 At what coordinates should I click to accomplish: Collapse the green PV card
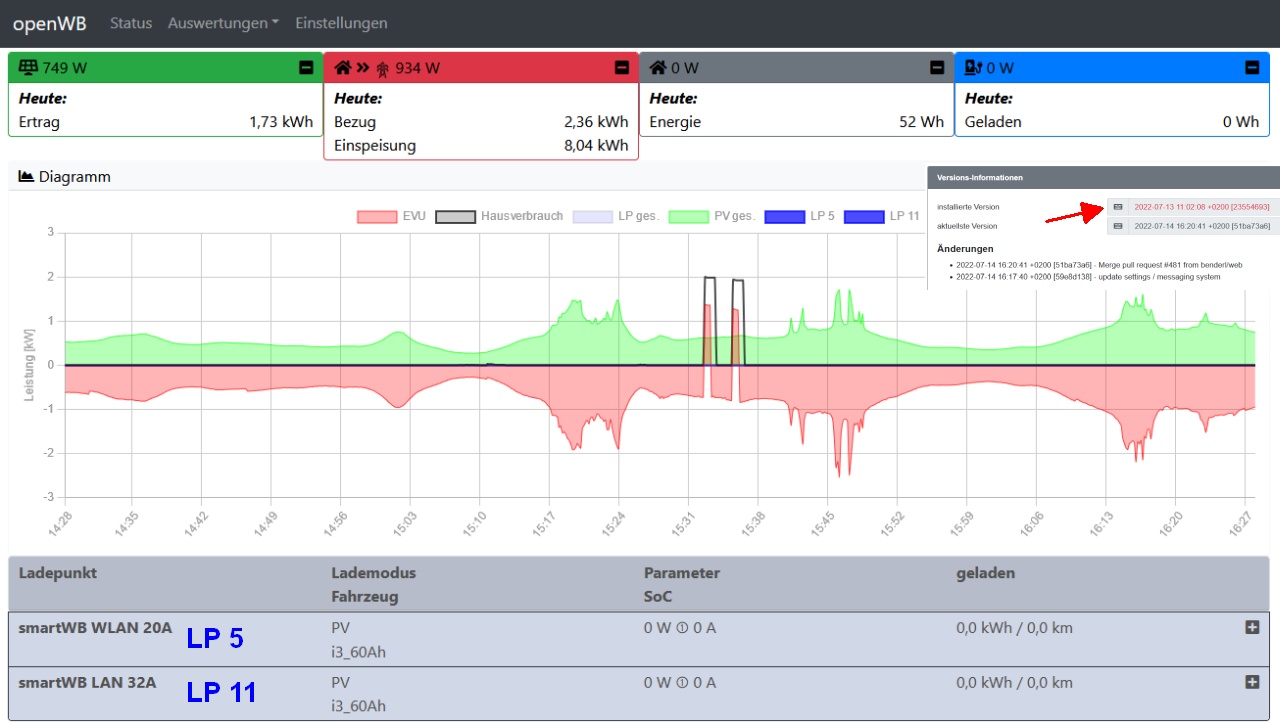pos(306,68)
